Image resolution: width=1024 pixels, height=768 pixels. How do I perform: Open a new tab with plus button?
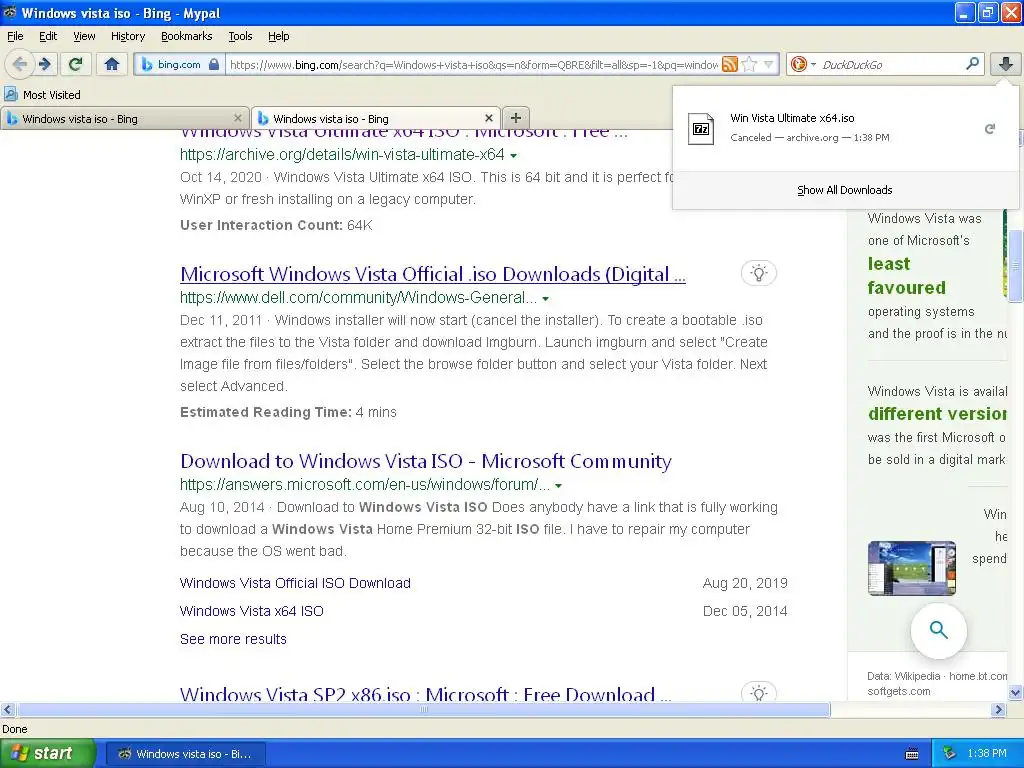[x=516, y=118]
